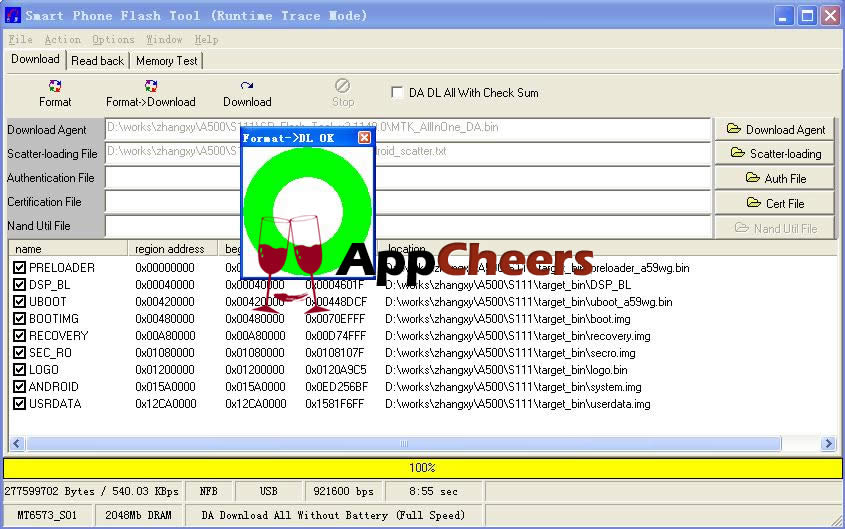The width and height of the screenshot is (845, 529).
Task: Click the Certification File input field
Action: (408, 201)
